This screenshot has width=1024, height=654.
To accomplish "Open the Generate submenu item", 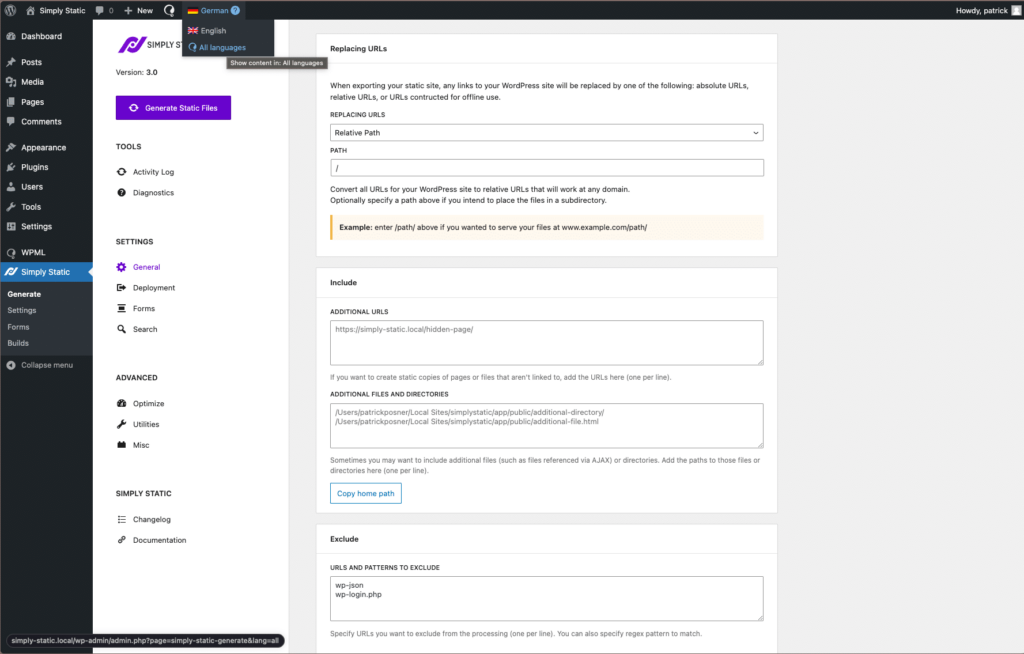I will click(x=24, y=294).
